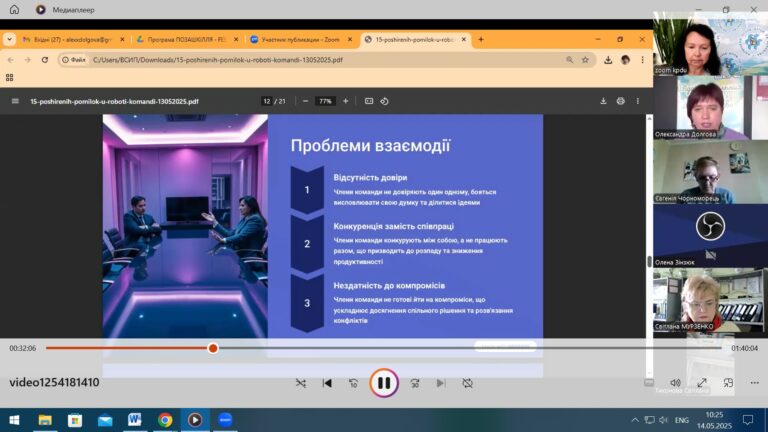Image resolution: width=768 pixels, height=432 pixels.
Task: Skip forward 30 seconds
Action: click(414, 383)
